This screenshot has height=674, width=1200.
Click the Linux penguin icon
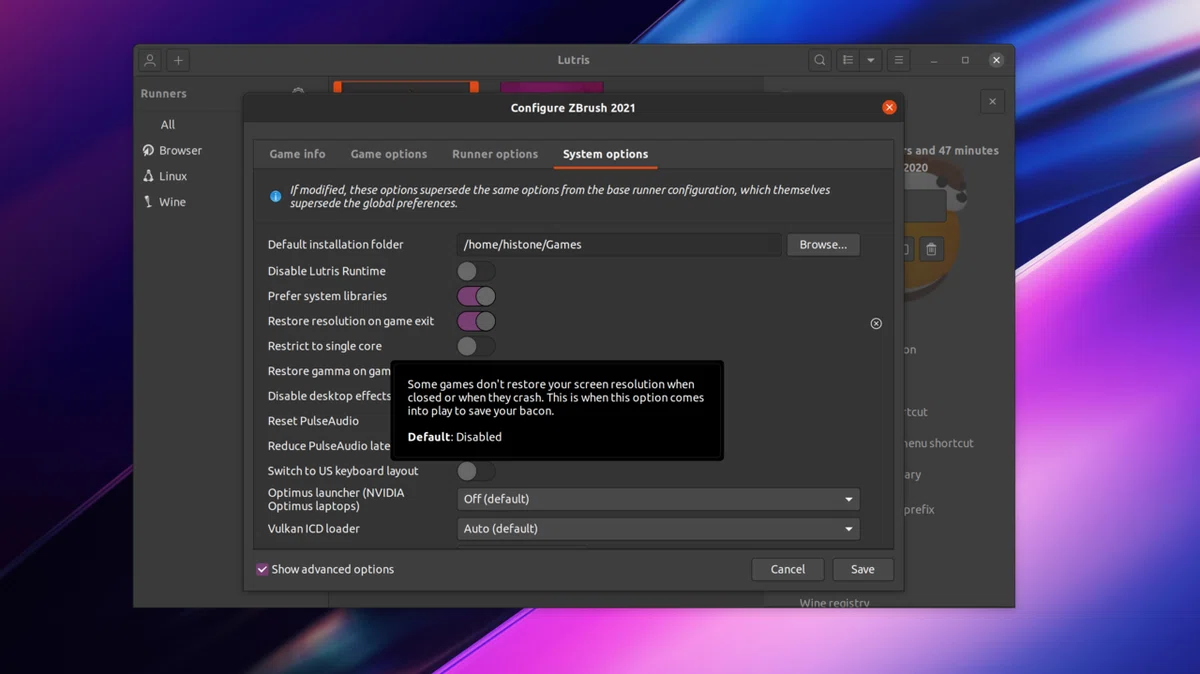(x=148, y=176)
